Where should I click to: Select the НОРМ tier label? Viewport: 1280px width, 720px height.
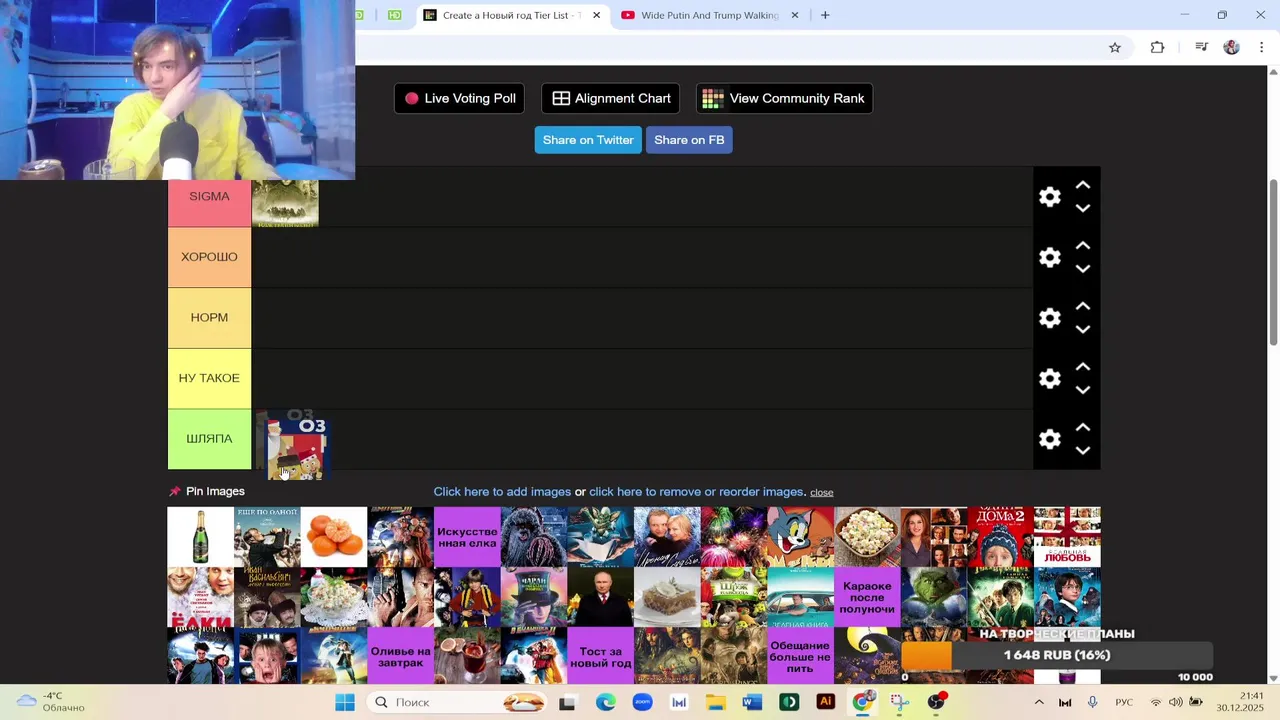[x=209, y=318]
